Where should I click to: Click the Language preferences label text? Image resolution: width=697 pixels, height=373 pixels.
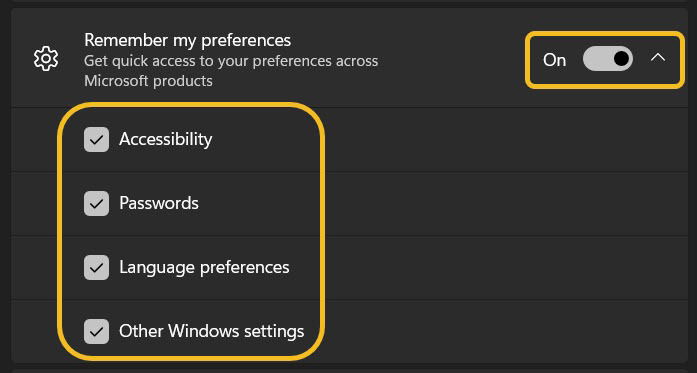coord(204,268)
